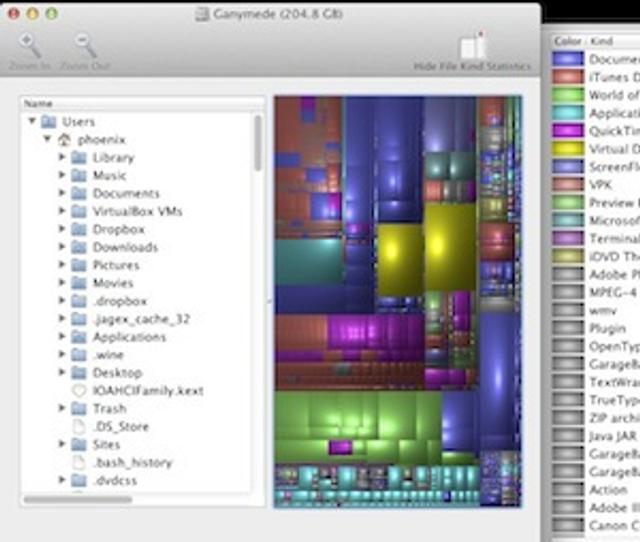Click the Zoom In magnifier icon

(x=30, y=45)
